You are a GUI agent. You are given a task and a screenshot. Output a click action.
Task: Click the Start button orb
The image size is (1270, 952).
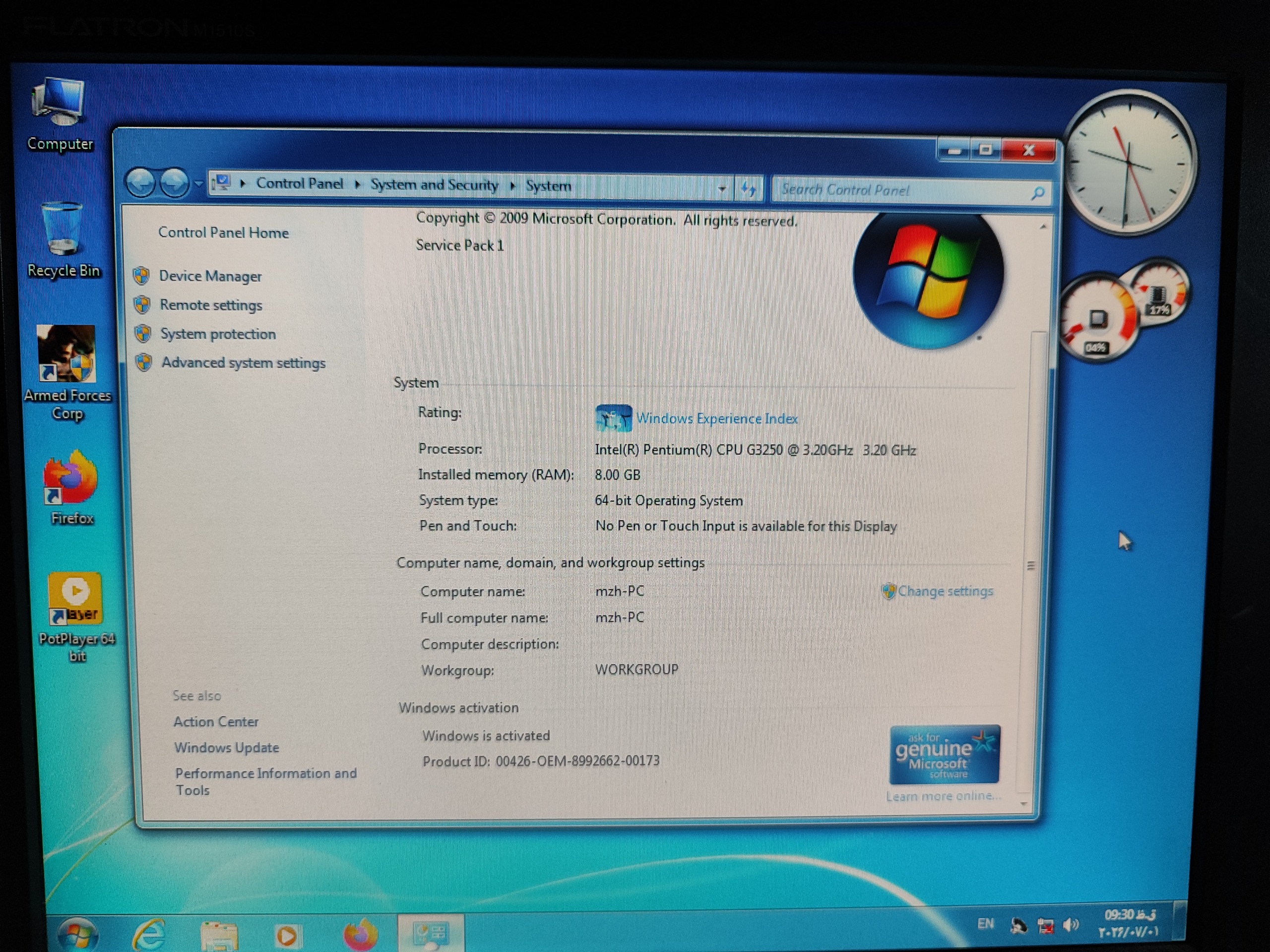77,935
